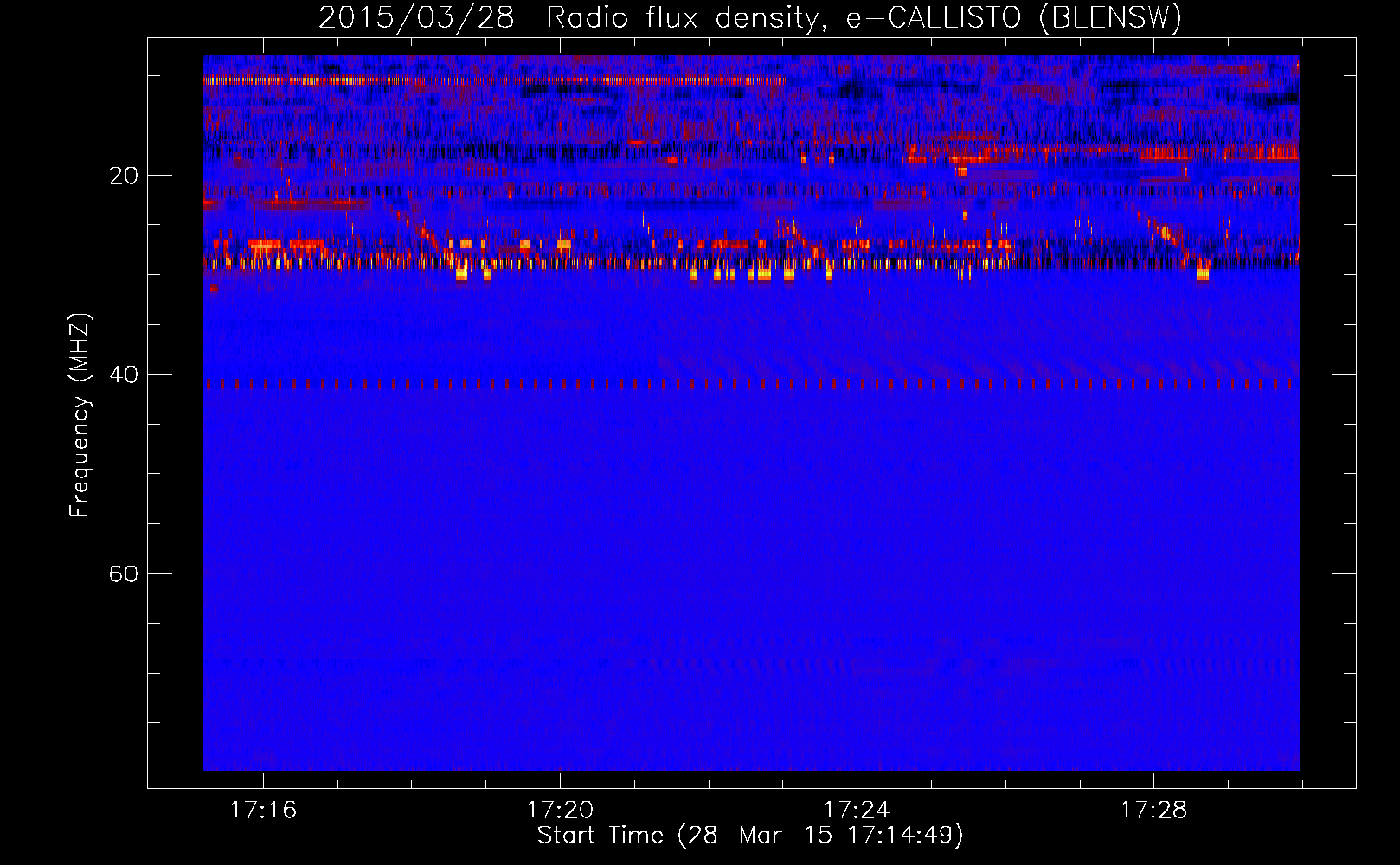Viewport: 1400px width, 865px height.
Task: Click the 20 MHz frequency tick label
Action: coord(123,176)
